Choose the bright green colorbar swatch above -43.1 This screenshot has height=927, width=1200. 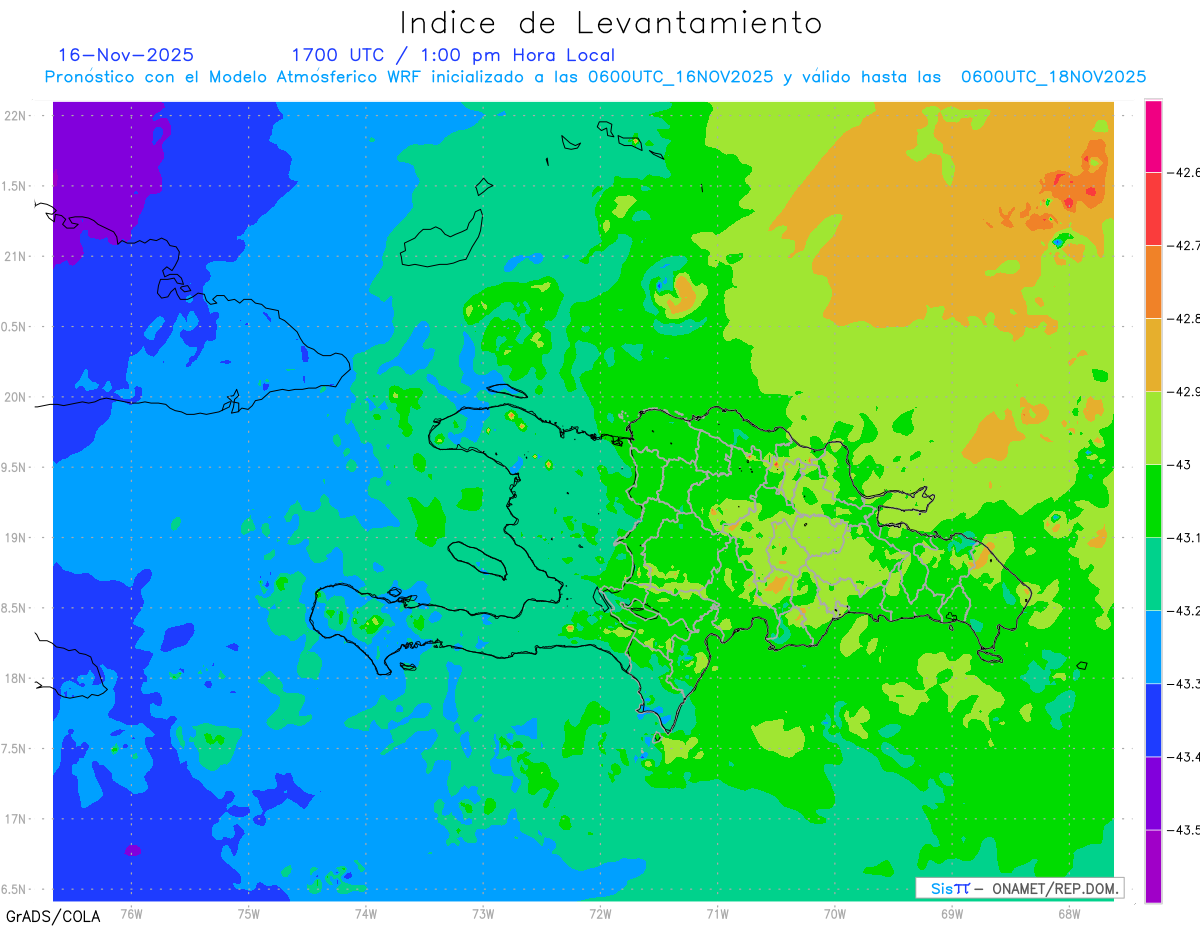tap(1153, 500)
